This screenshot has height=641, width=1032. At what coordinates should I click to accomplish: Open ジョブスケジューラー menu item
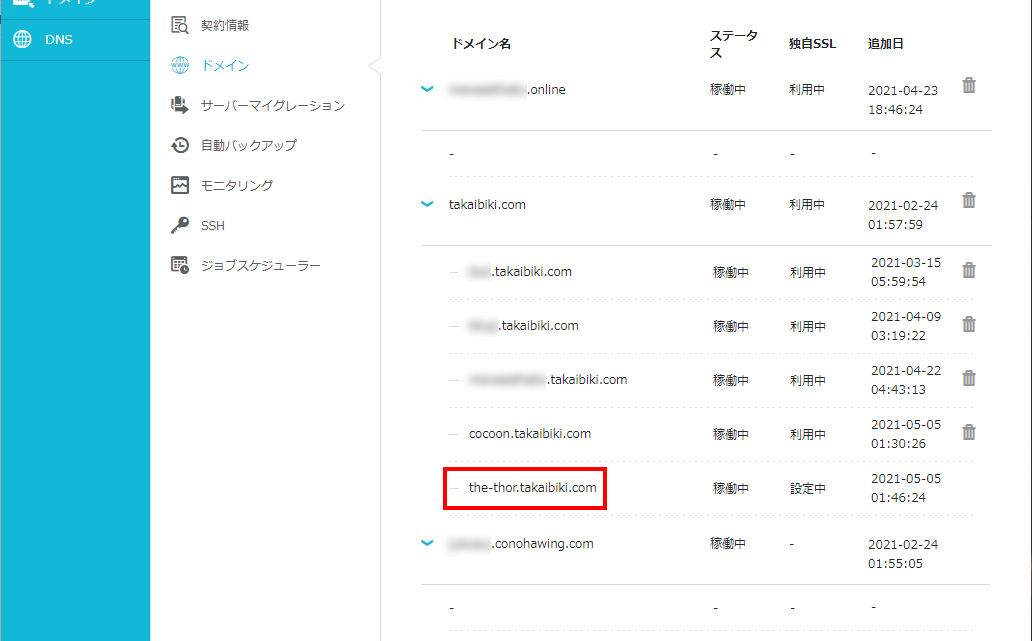[261, 265]
